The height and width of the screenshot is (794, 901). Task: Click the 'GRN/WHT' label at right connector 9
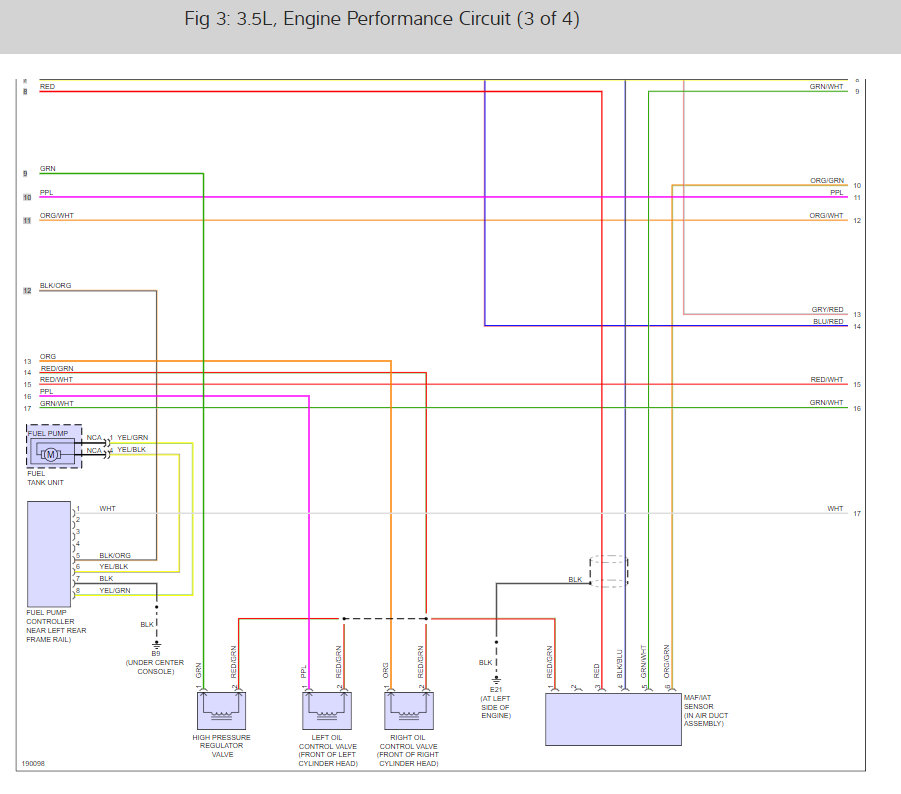coord(826,87)
